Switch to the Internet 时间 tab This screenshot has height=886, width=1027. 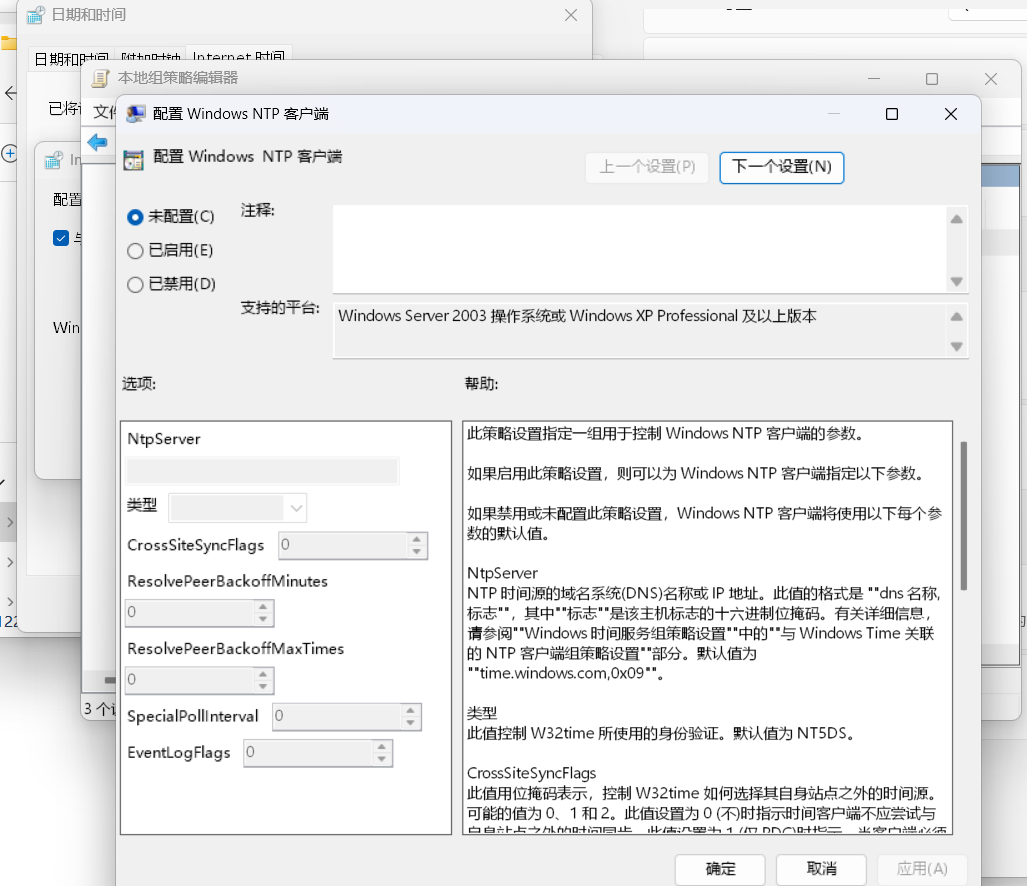click(x=239, y=58)
